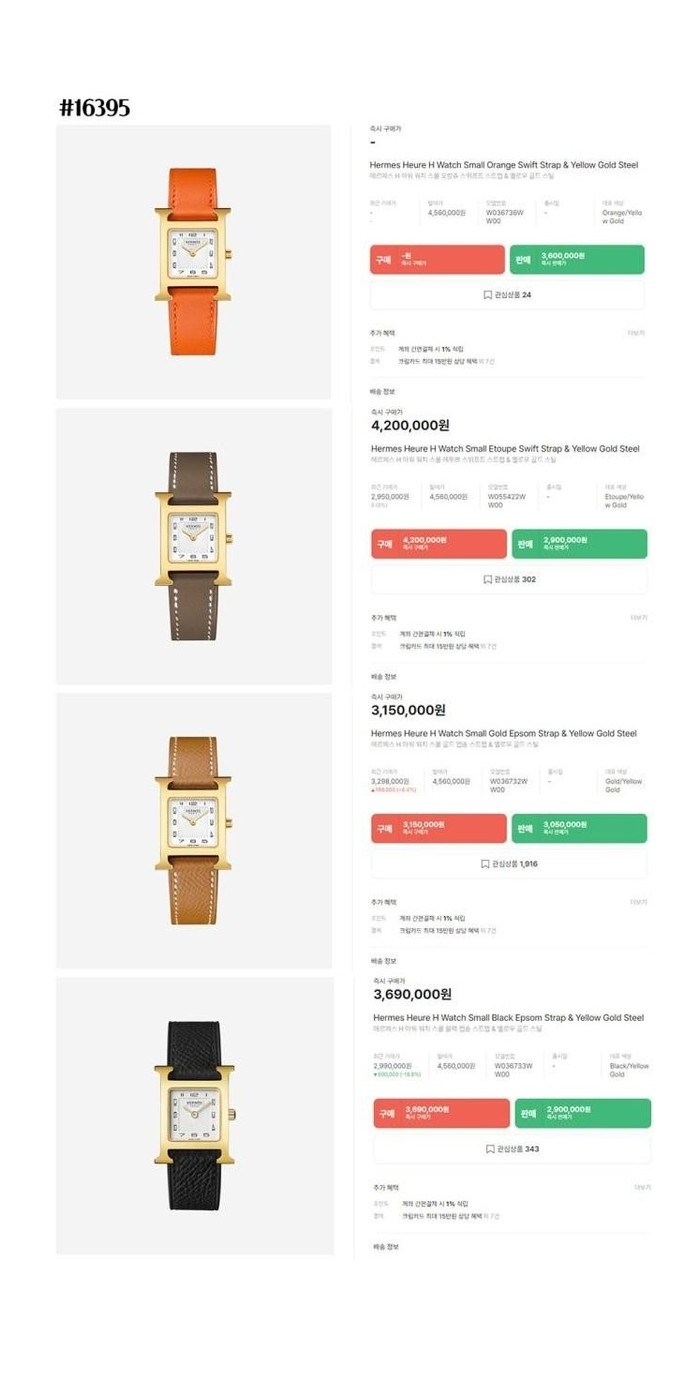Sell the orange strap watch for 3,600,000원
The image size is (700, 1382).
click(577, 260)
